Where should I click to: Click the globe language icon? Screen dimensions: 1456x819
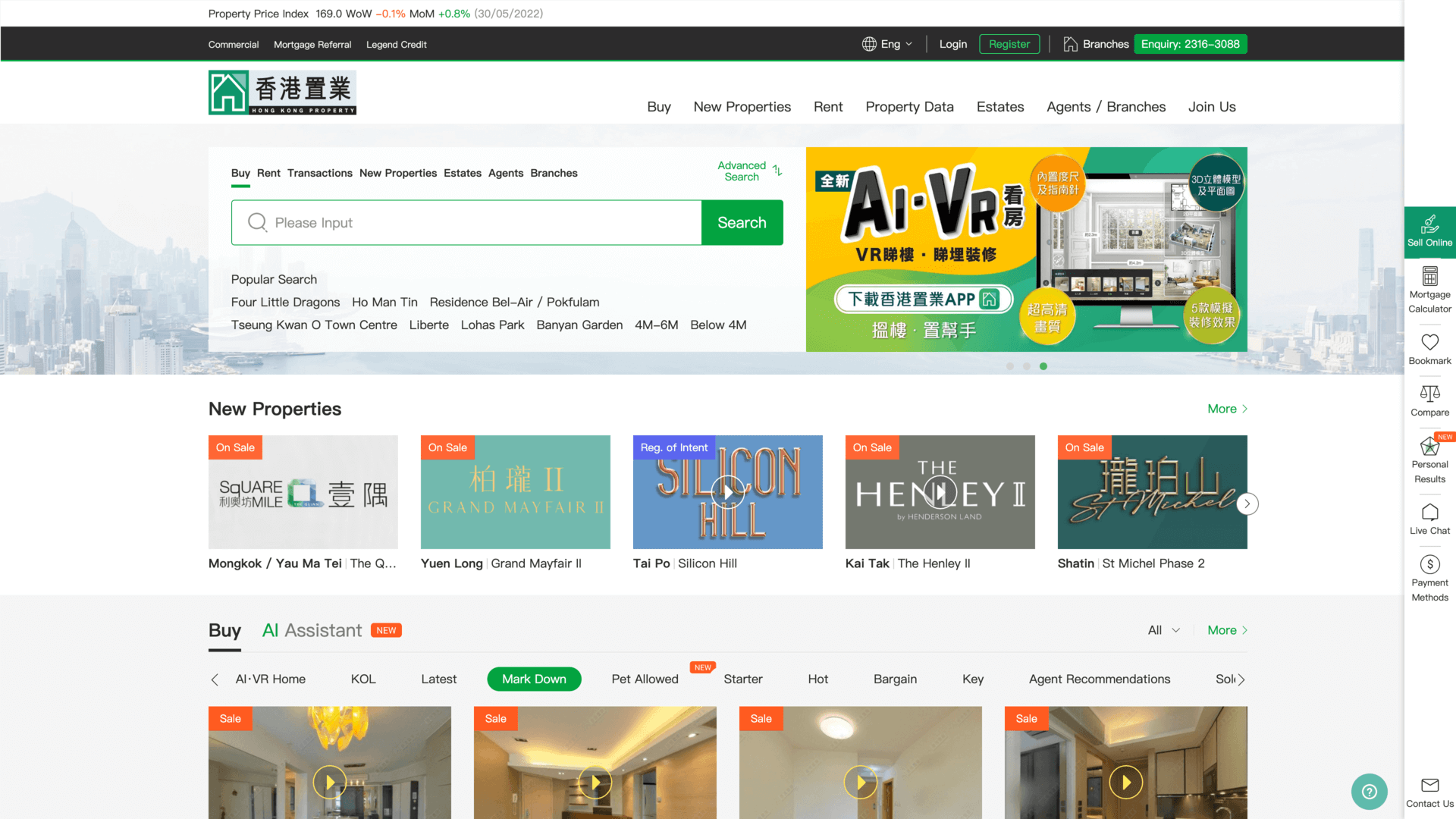tap(869, 44)
